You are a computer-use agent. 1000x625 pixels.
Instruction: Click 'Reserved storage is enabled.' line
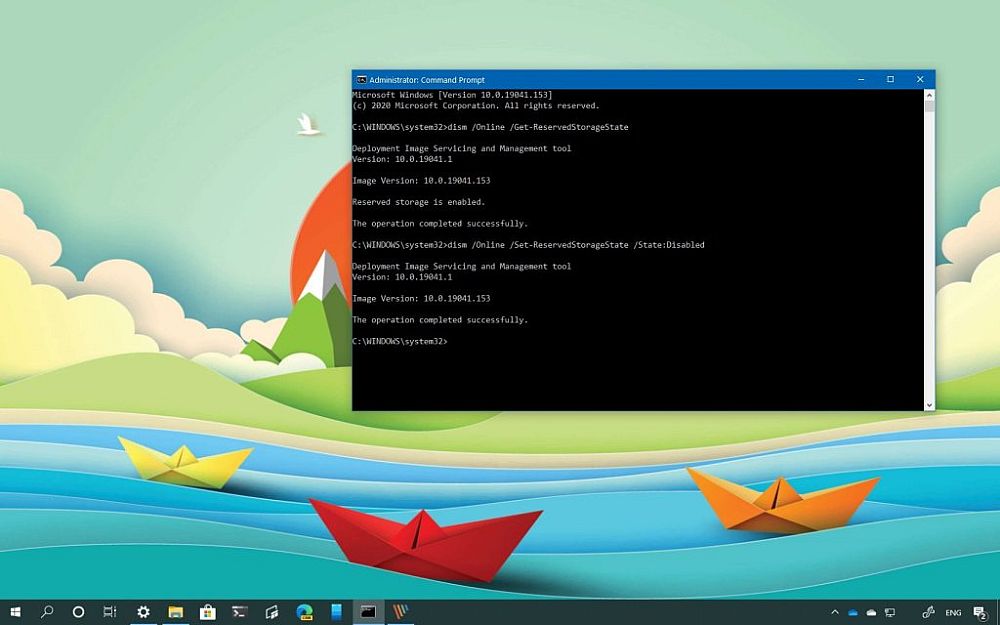418,202
